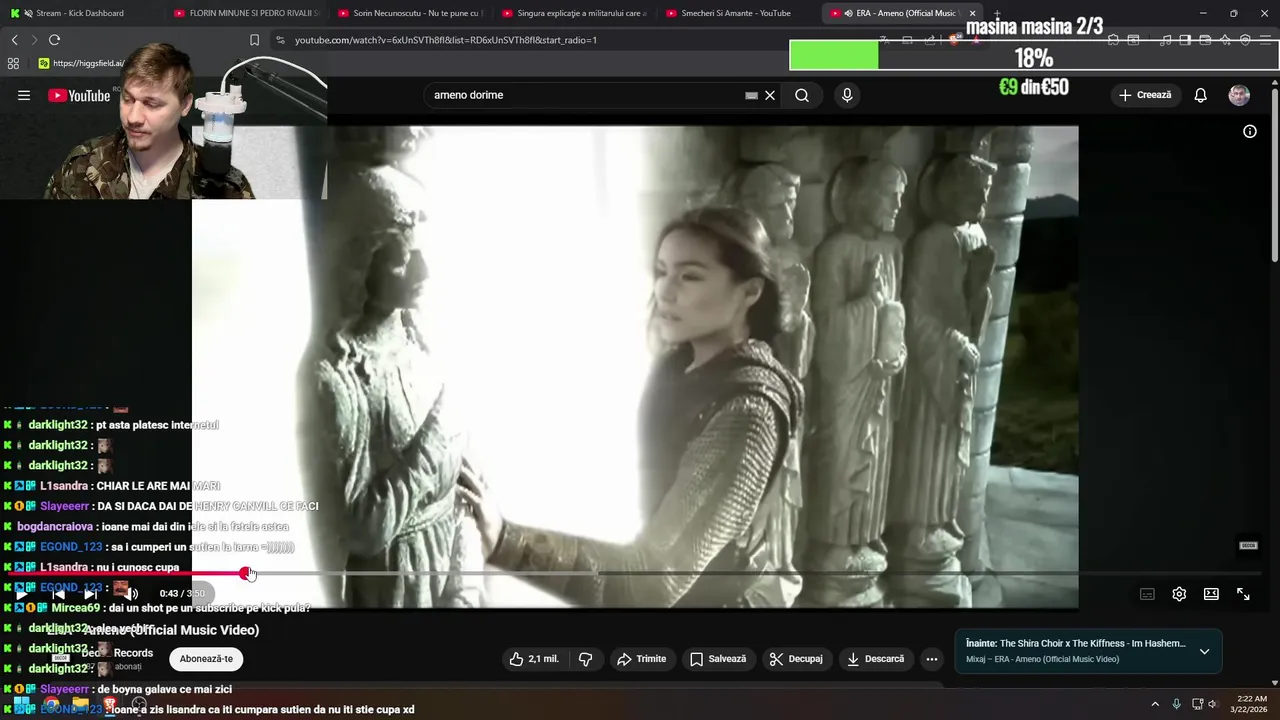
Task: Open browser music playlist icon
Action: coord(1165,40)
